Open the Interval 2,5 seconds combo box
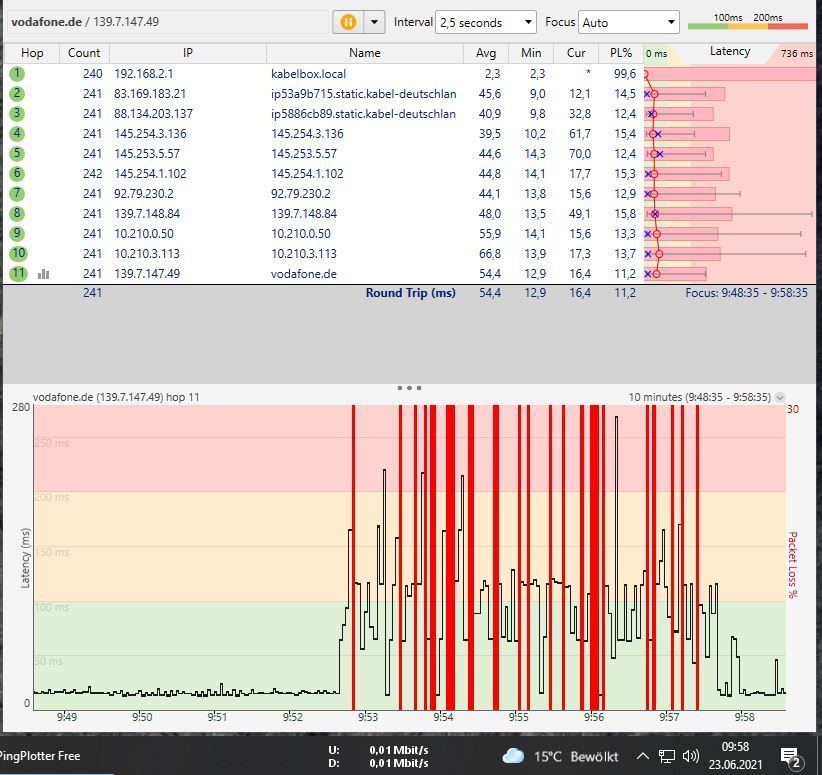 tap(485, 23)
